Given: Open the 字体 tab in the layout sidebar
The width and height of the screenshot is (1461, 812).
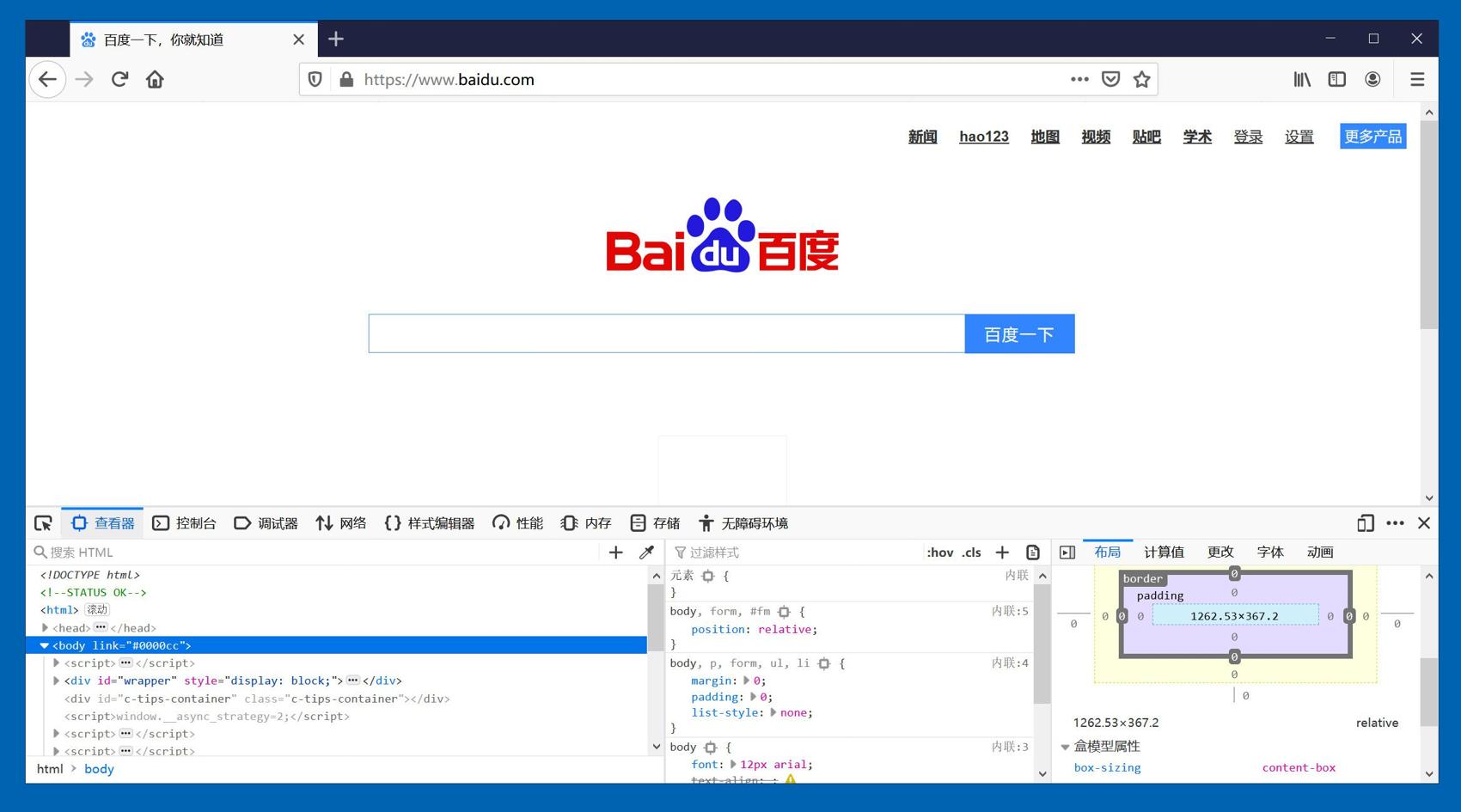Looking at the screenshot, I should click(x=1270, y=553).
